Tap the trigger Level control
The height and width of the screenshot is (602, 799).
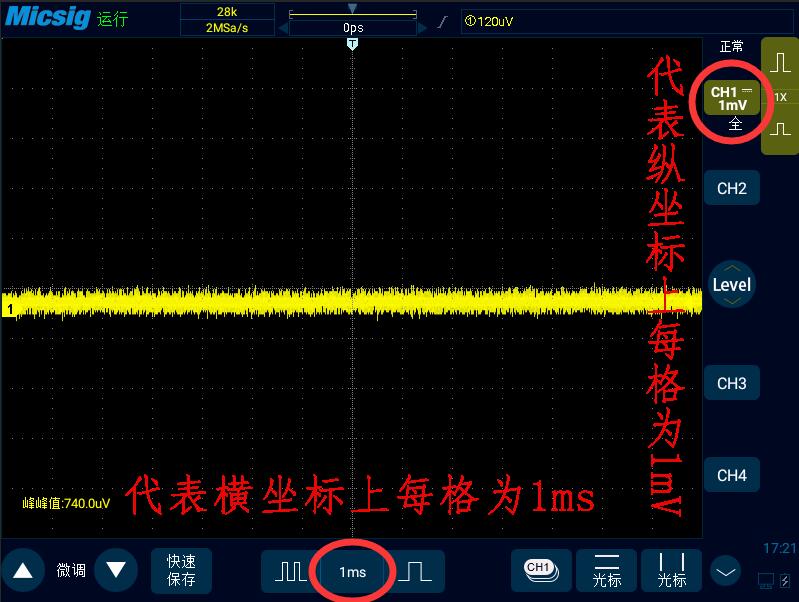(x=732, y=284)
